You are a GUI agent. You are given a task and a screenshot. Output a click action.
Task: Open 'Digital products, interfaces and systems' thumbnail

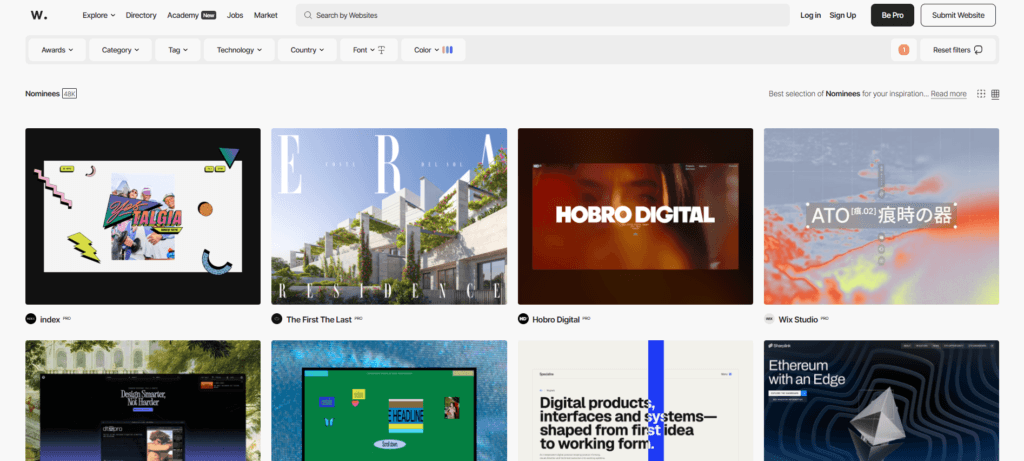click(x=635, y=400)
